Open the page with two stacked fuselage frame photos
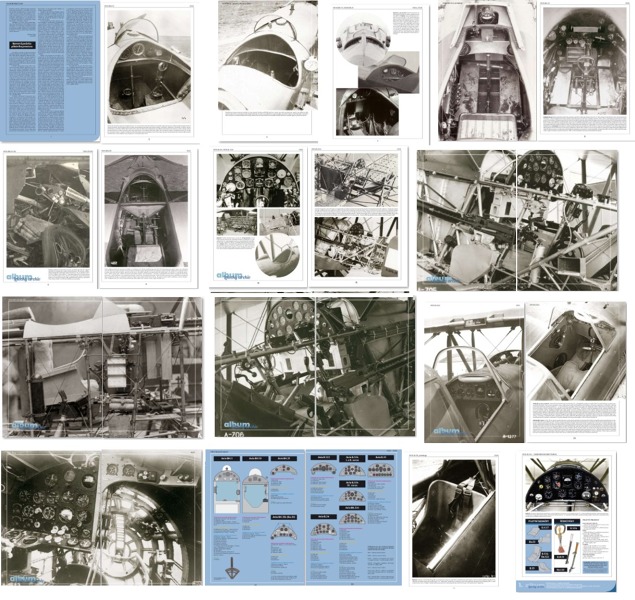Viewport: 635px width, 600px height. click(x=358, y=215)
